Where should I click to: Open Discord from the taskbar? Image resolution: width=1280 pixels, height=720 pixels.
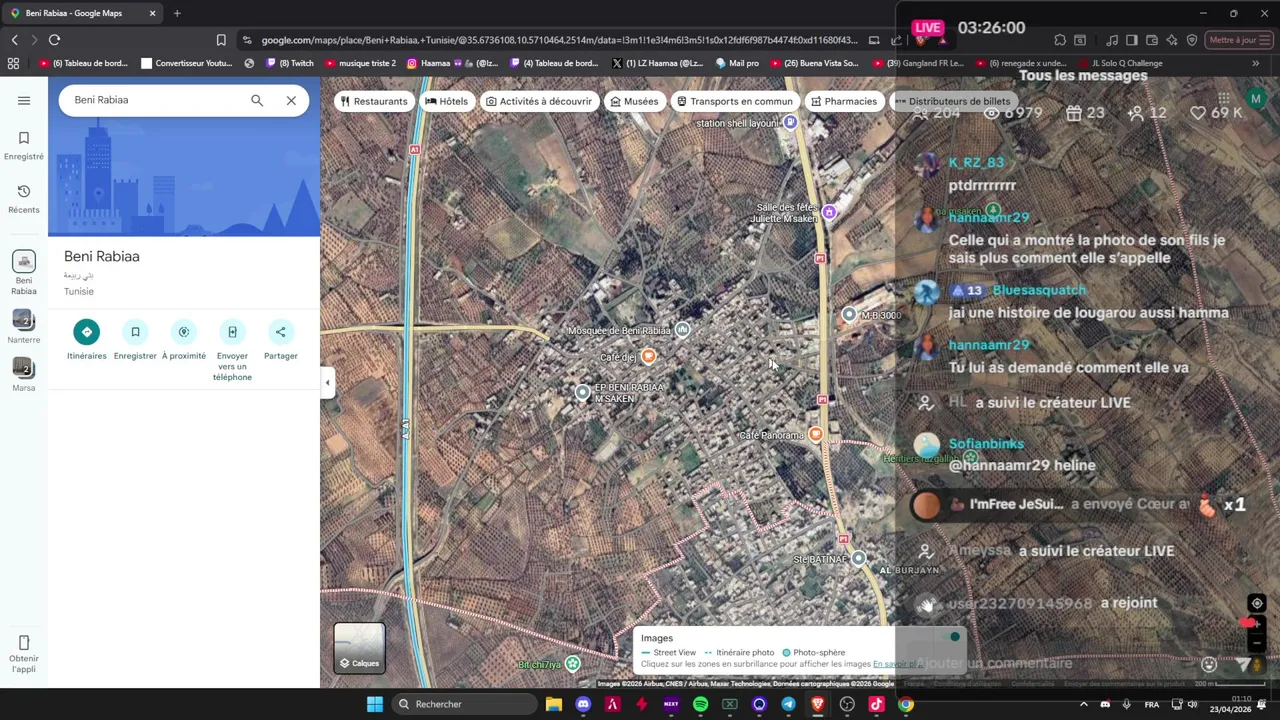tap(583, 704)
